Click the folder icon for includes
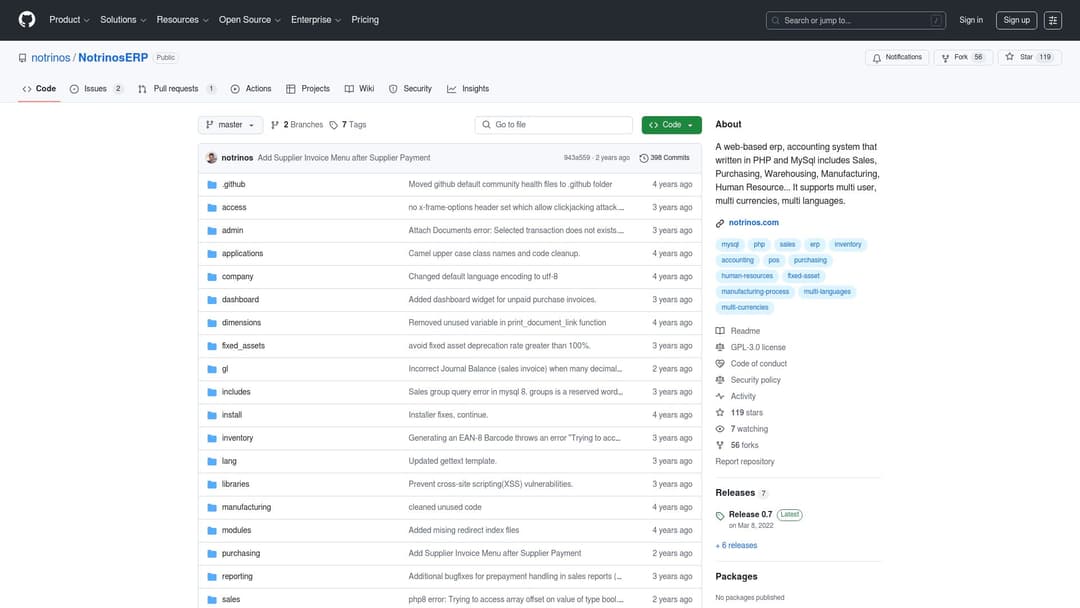Screen dimensions: 1080x608 [212, 392]
